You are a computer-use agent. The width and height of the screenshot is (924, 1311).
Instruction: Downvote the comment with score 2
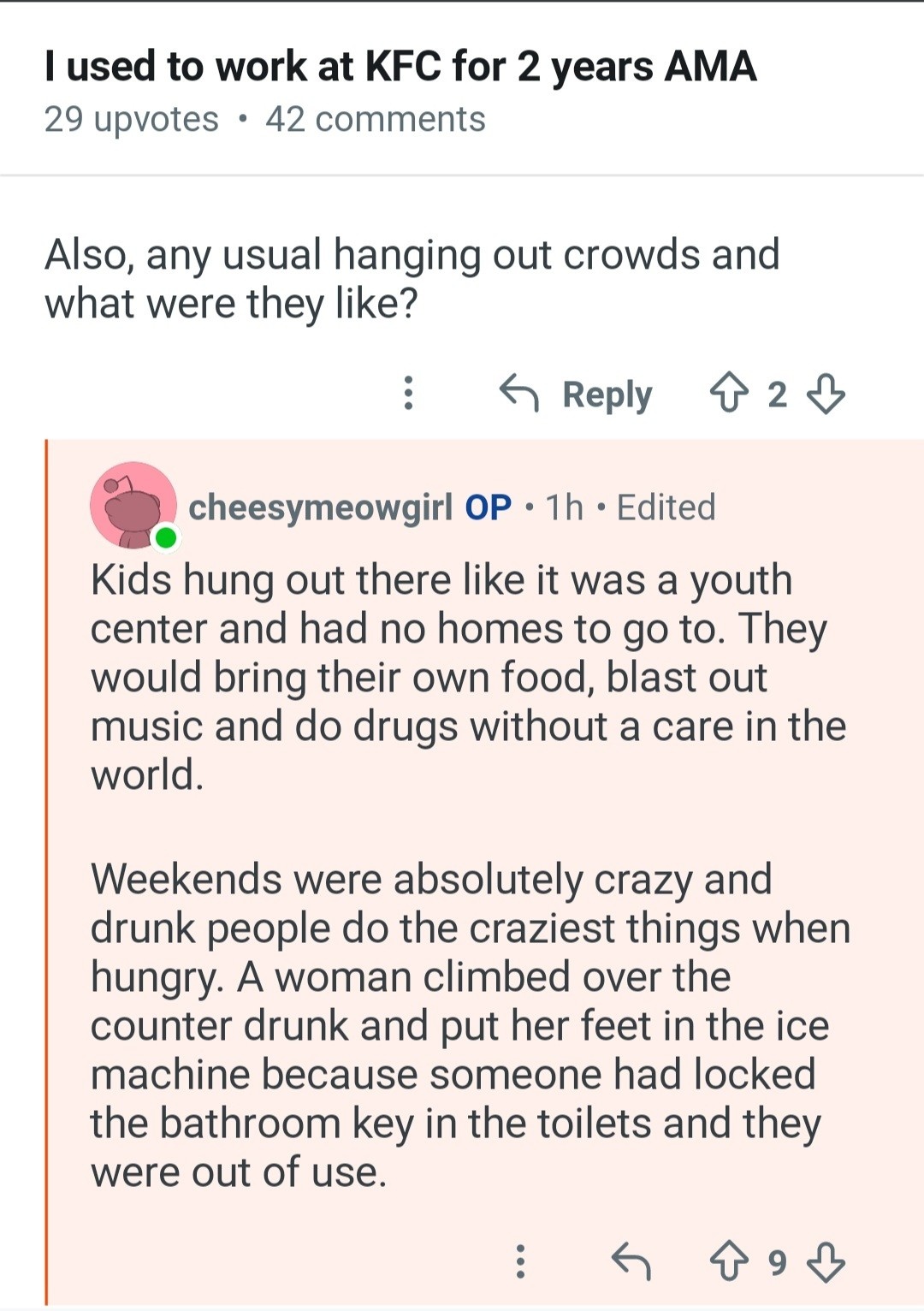(826, 394)
